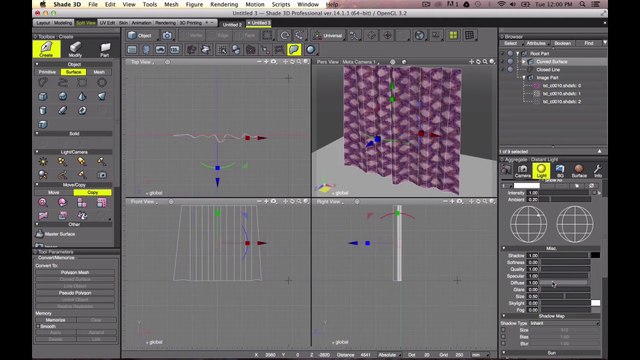Select the Surface object type
640x360 pixels.
coord(73,72)
